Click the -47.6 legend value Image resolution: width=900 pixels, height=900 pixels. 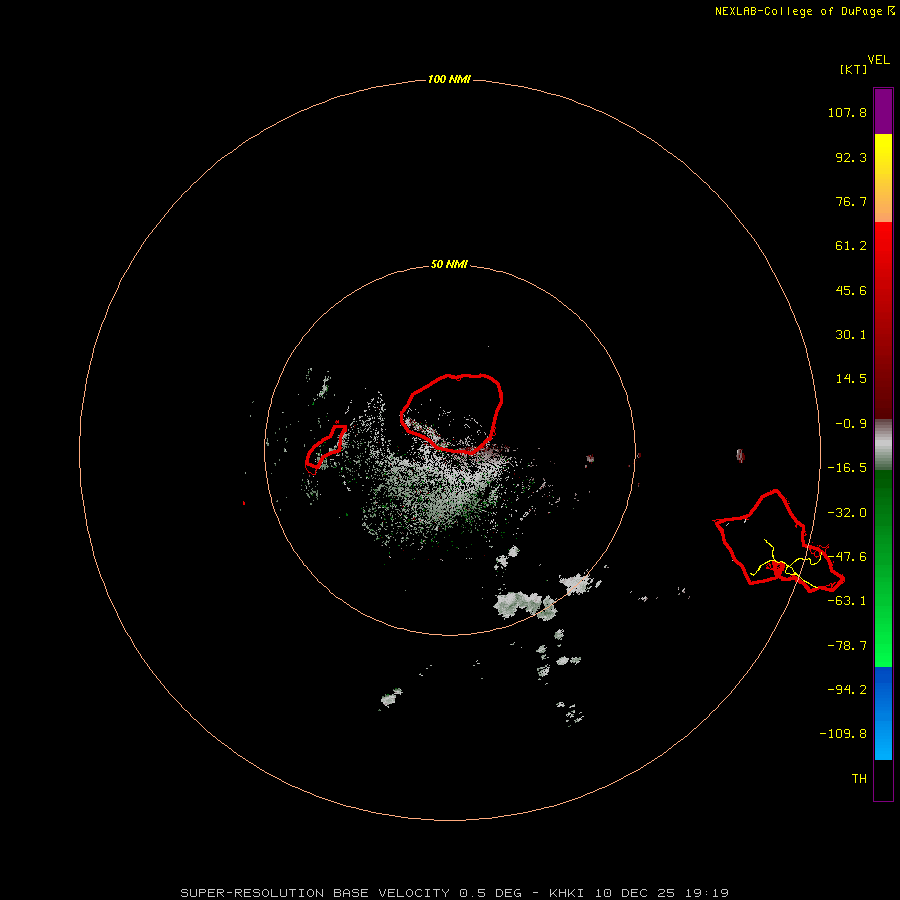tap(847, 557)
